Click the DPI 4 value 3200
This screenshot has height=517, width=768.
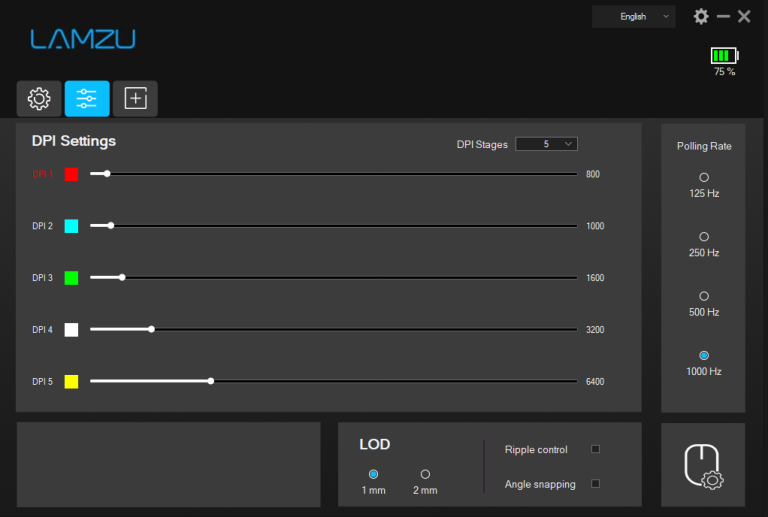tap(595, 329)
